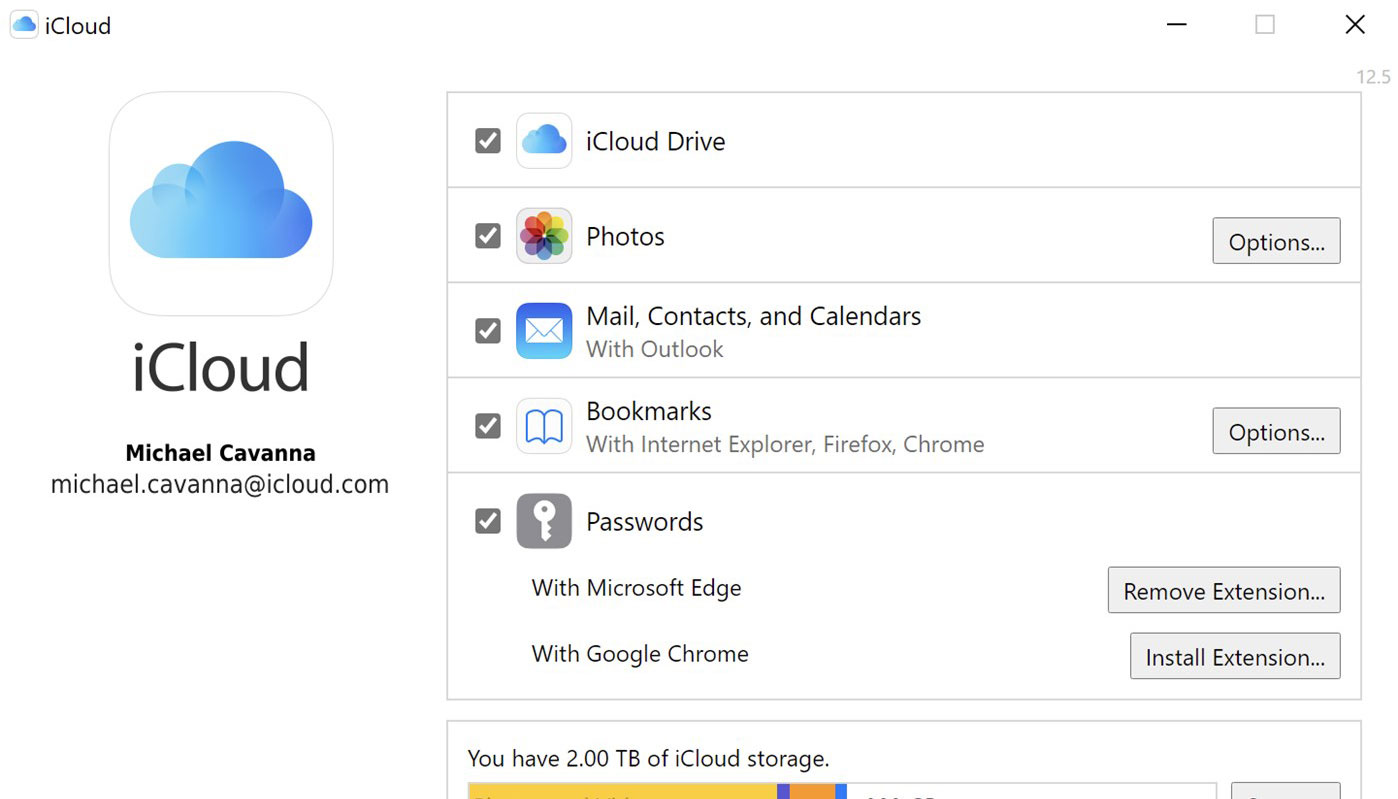Screen dimensions: 1398x799
Task: Click the Passwords key icon
Action: pos(544,521)
